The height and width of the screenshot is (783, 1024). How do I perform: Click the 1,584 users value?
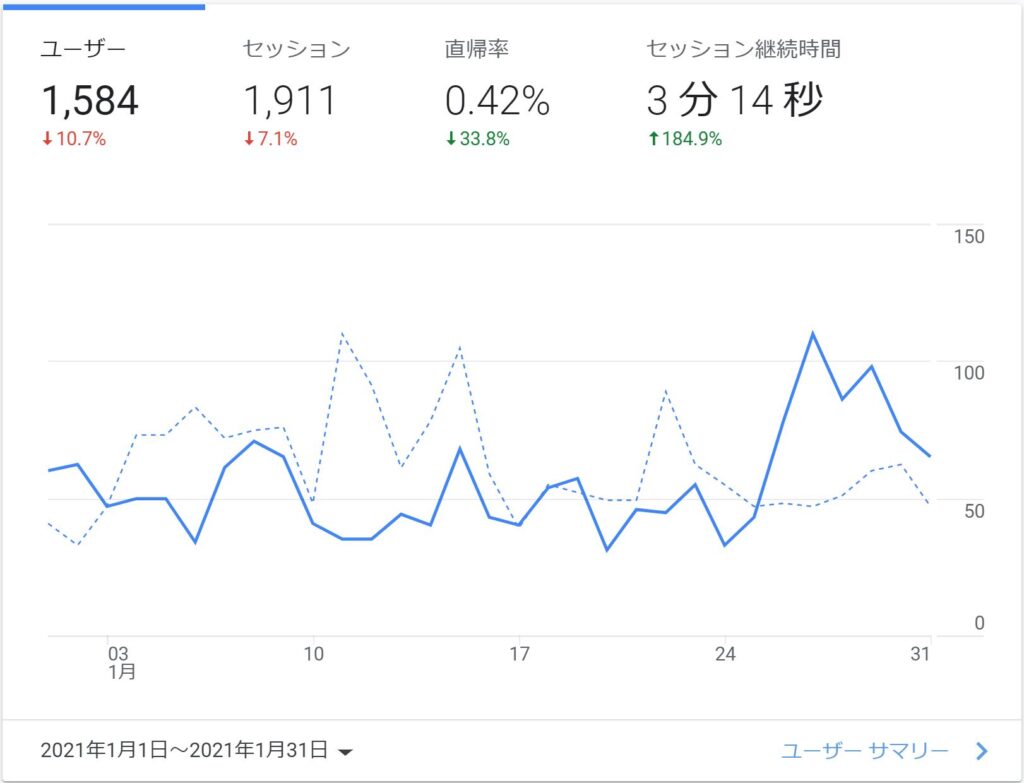click(90, 100)
